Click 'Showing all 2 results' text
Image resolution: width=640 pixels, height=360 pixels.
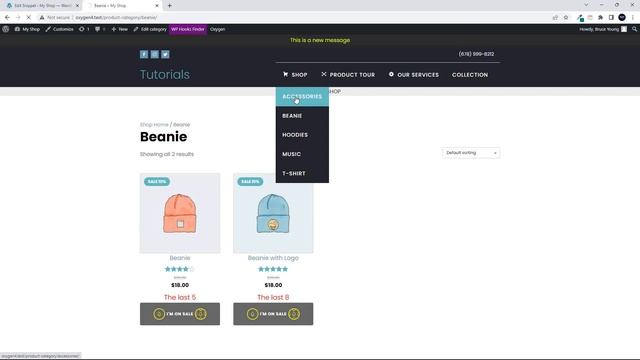167,154
